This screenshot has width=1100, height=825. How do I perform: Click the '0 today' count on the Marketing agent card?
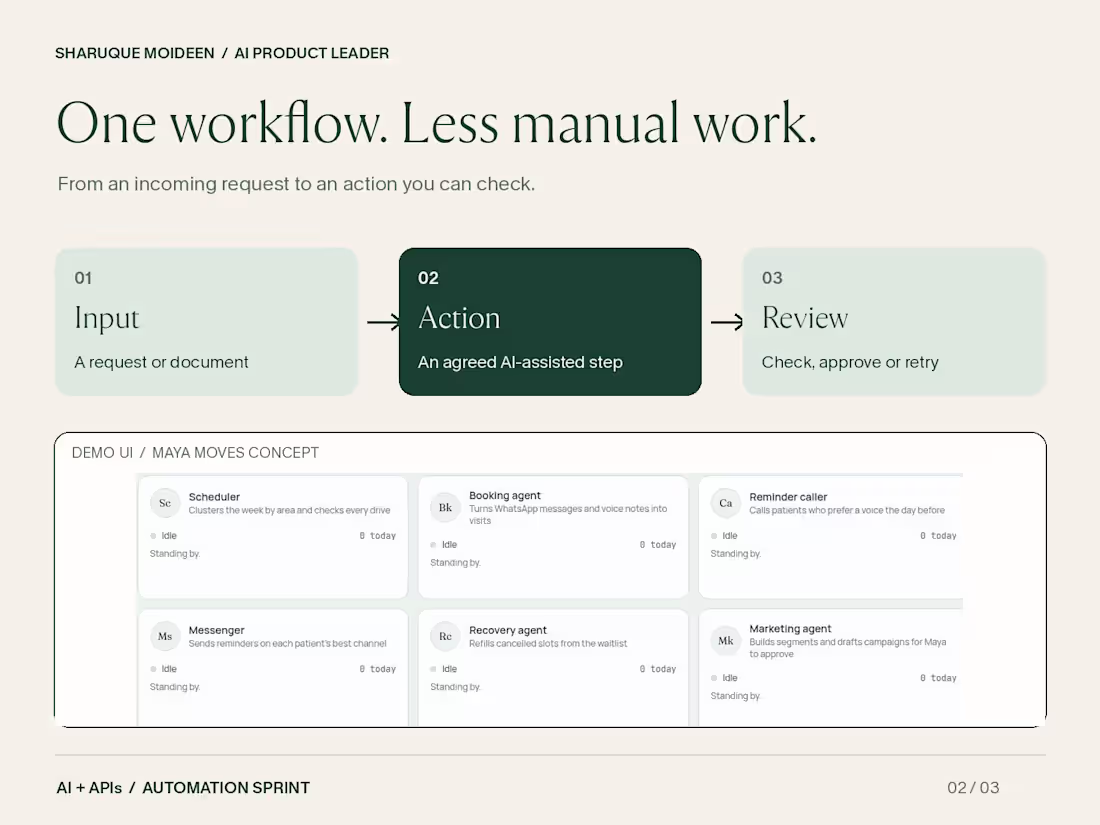point(938,678)
